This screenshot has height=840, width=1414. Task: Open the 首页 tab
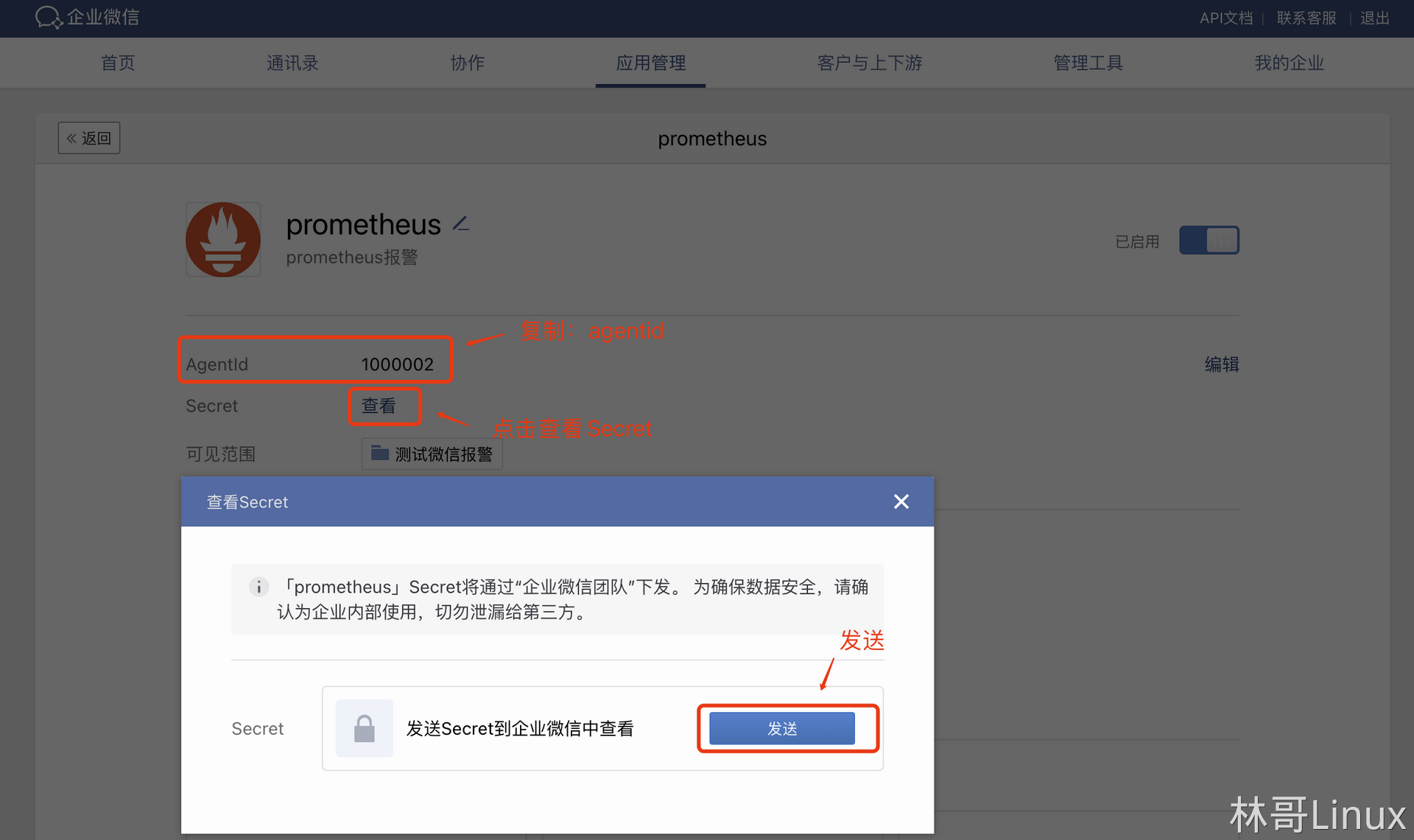(118, 63)
